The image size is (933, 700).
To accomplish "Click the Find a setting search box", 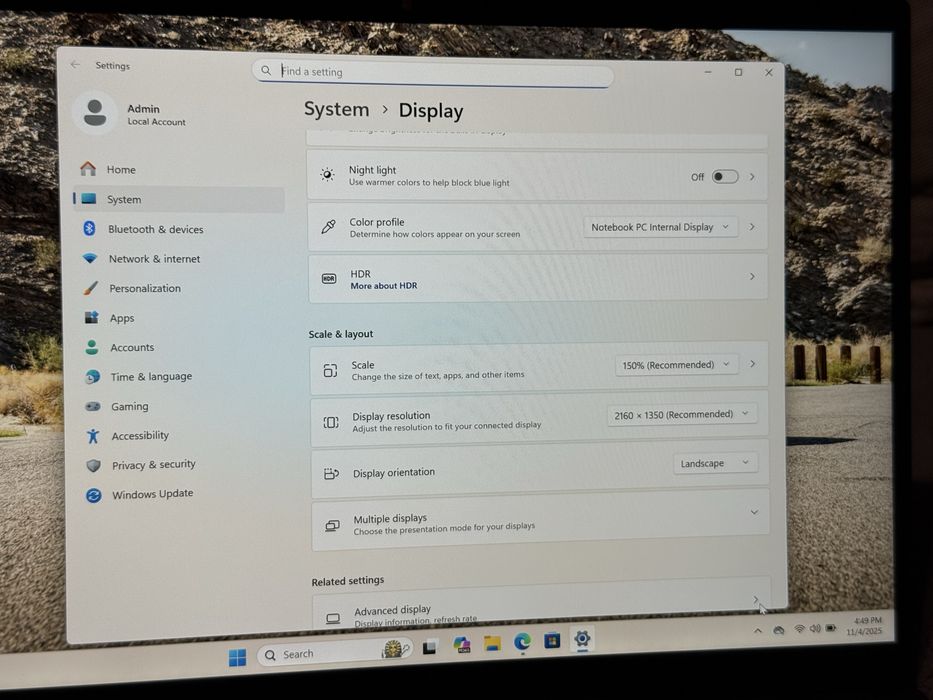I will click(433, 72).
